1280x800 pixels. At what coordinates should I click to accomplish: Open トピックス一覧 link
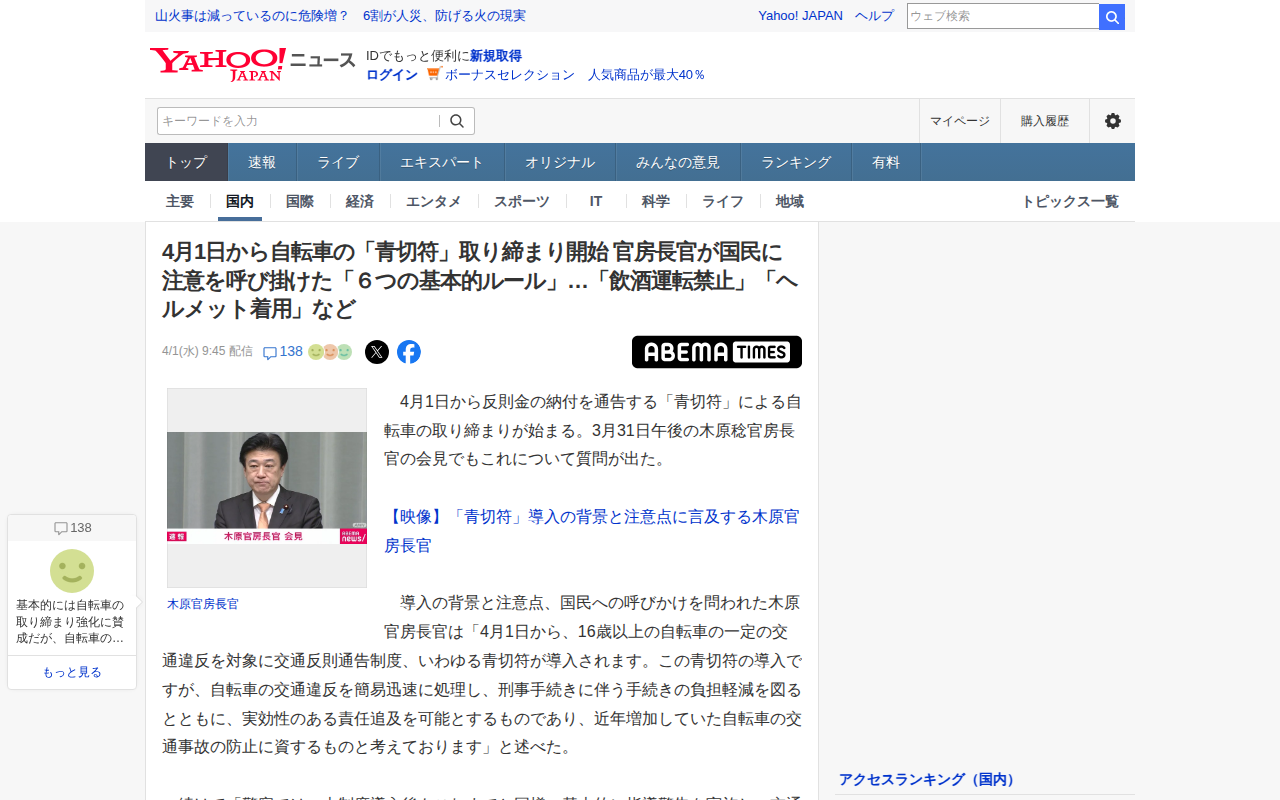pyautogui.click(x=1070, y=201)
